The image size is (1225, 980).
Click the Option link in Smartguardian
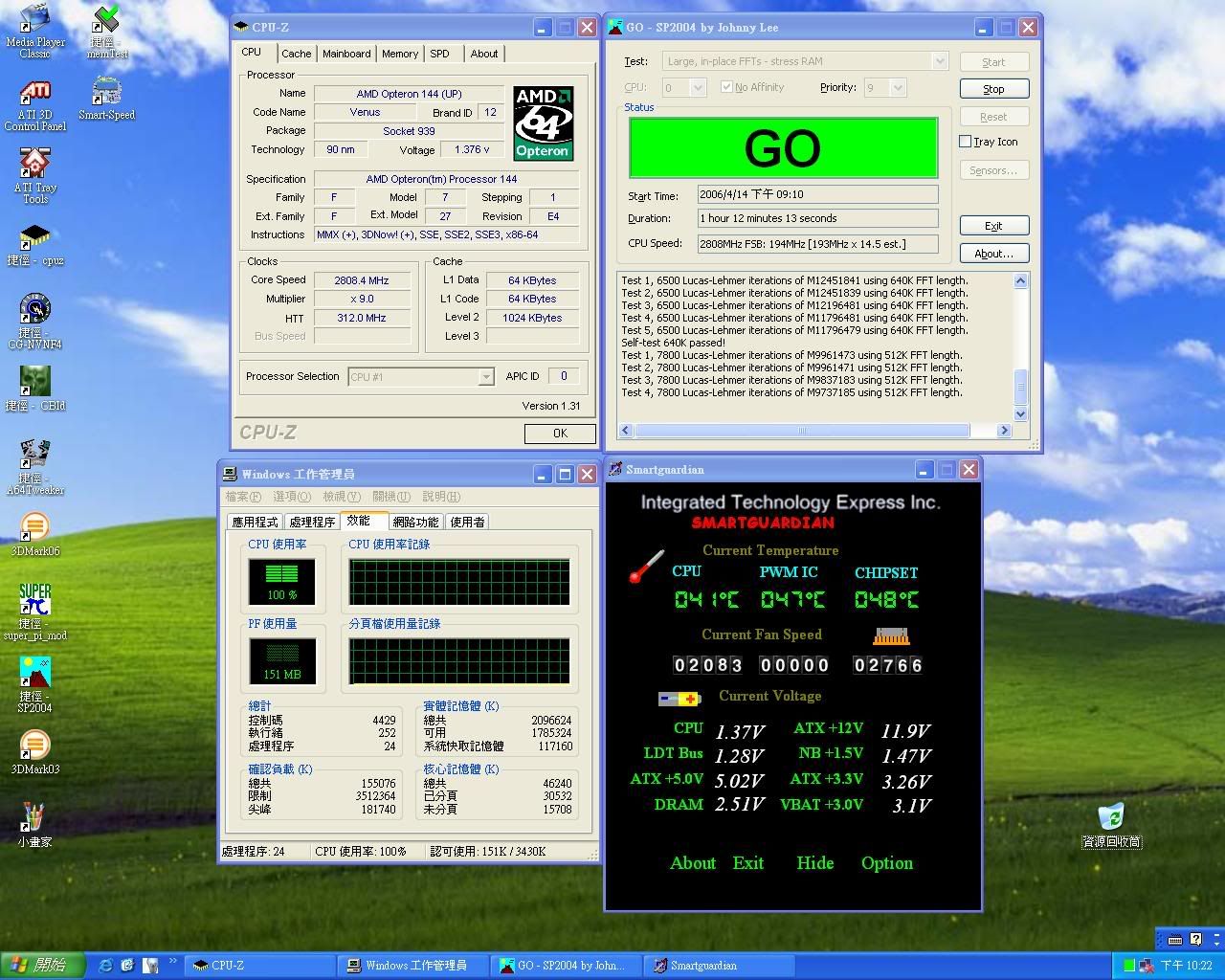(x=887, y=863)
